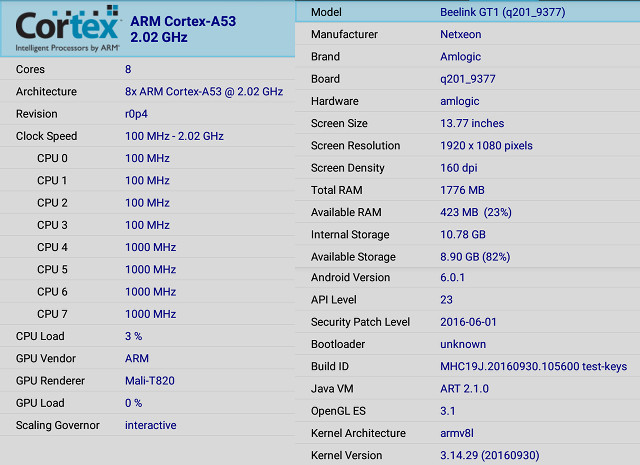
Task: Click the Board value q201_9377
Action: click(468, 79)
